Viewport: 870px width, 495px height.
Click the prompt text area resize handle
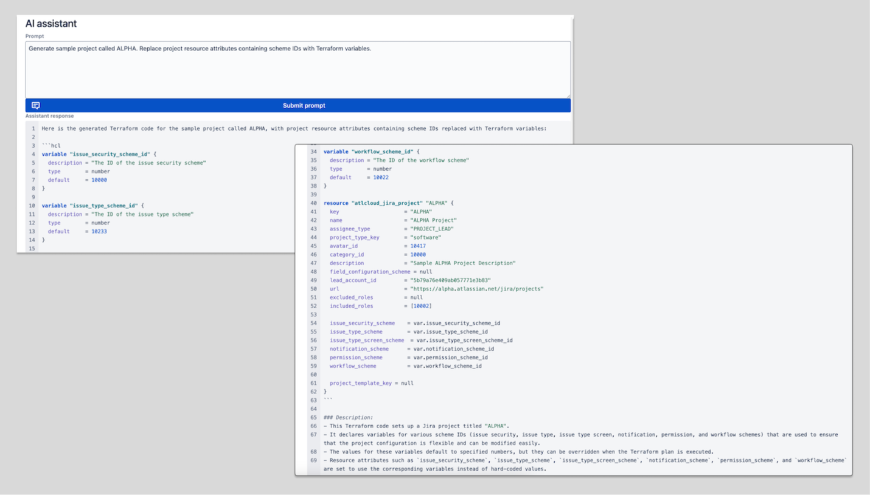click(567, 94)
